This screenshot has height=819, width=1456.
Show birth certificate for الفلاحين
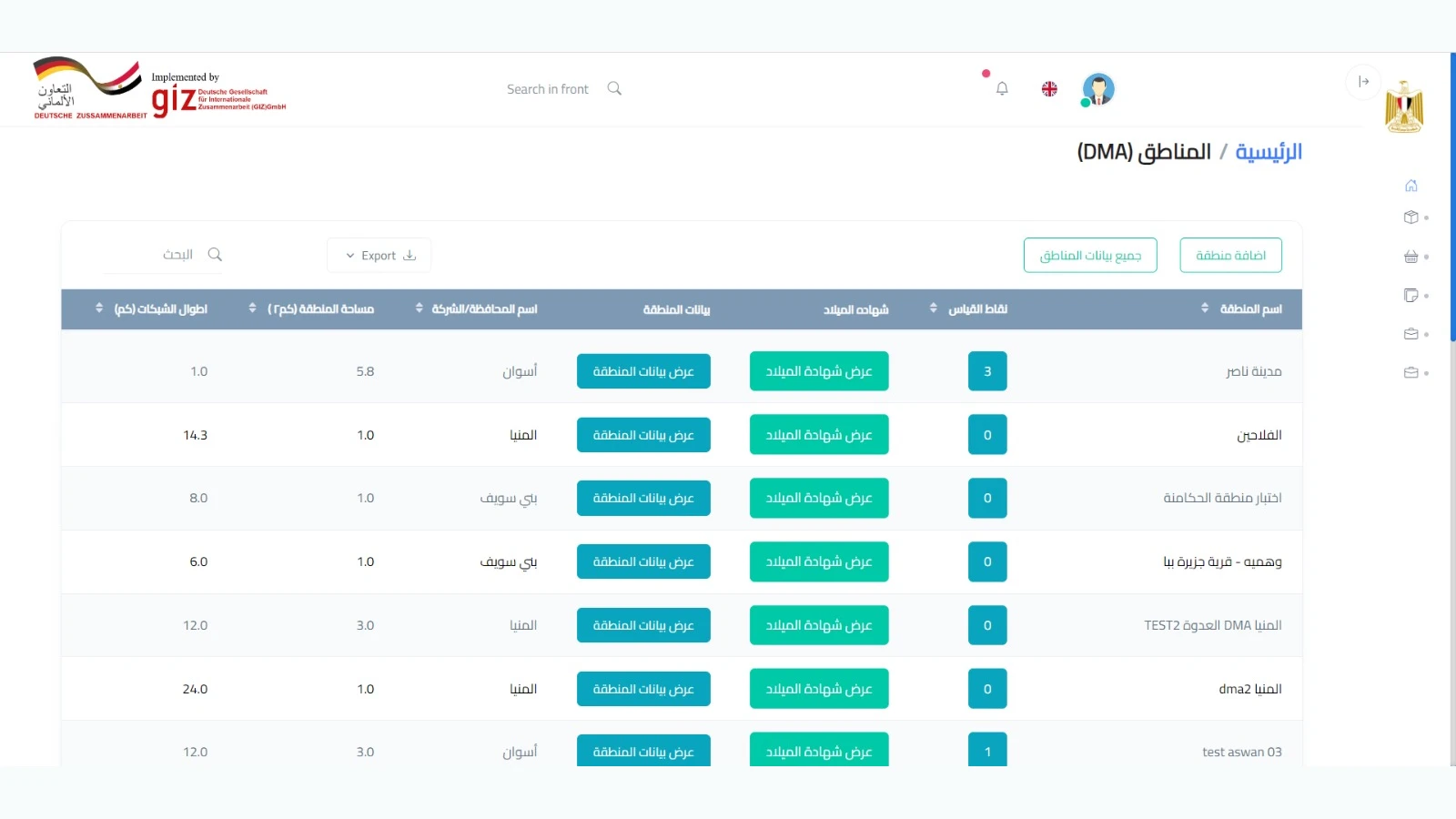(x=819, y=435)
